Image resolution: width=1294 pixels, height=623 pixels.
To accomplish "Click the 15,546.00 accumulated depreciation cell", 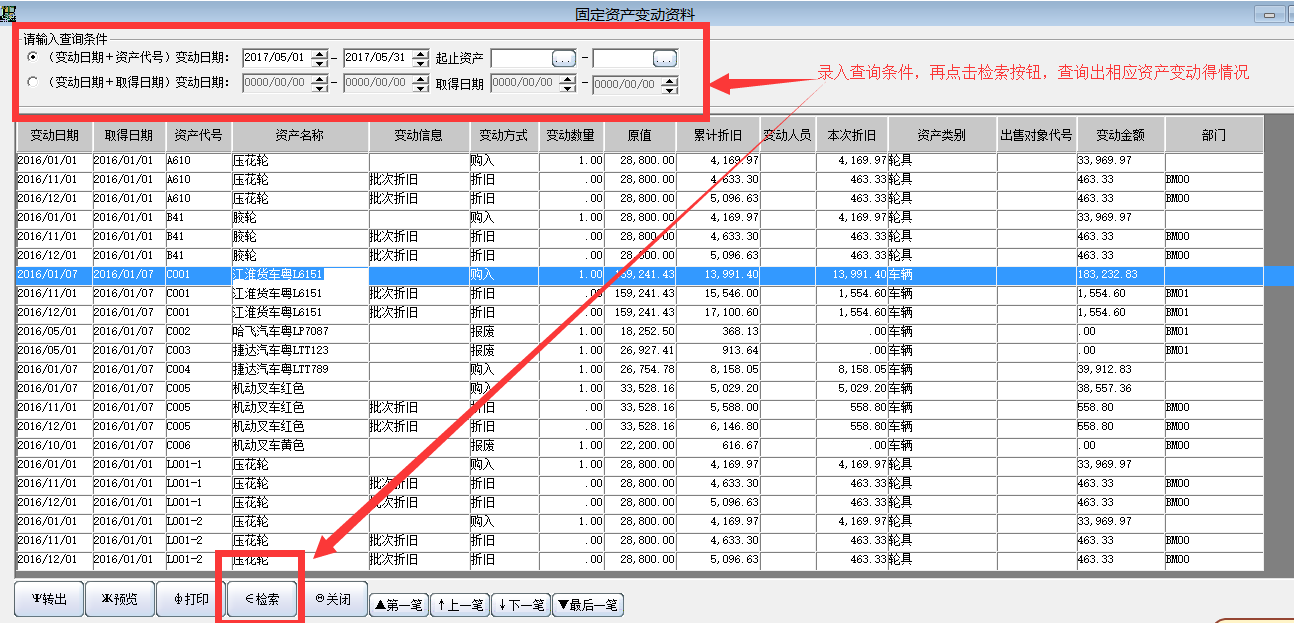I will click(718, 293).
